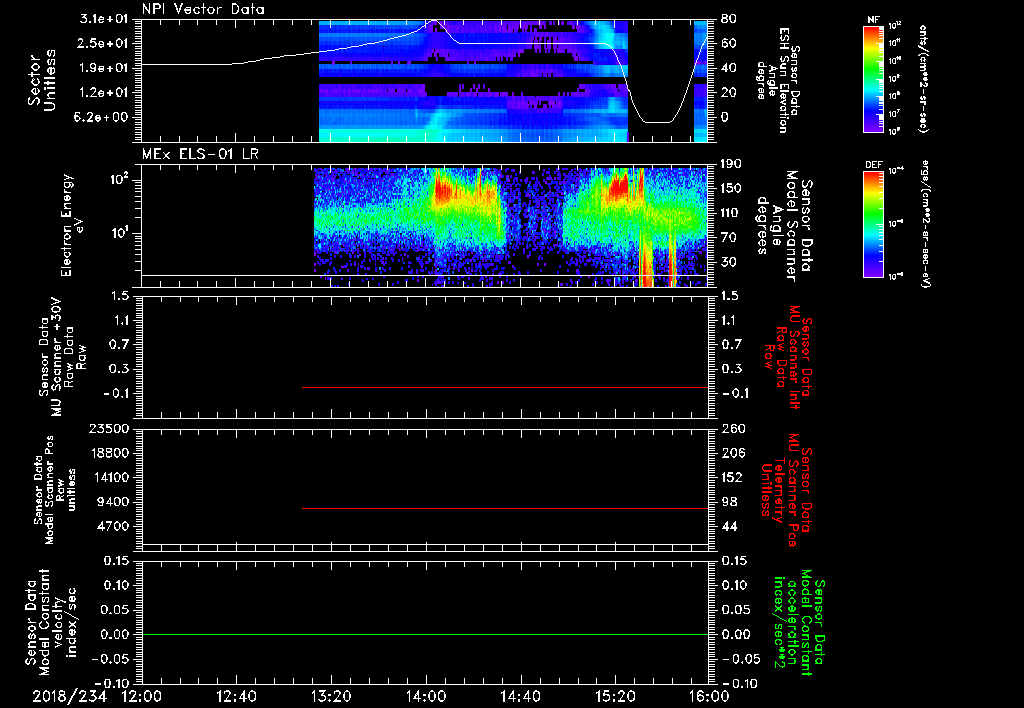The height and width of the screenshot is (708, 1024).
Task: Click the green "Model Constant acceleration" axis label
Action: pos(799,622)
